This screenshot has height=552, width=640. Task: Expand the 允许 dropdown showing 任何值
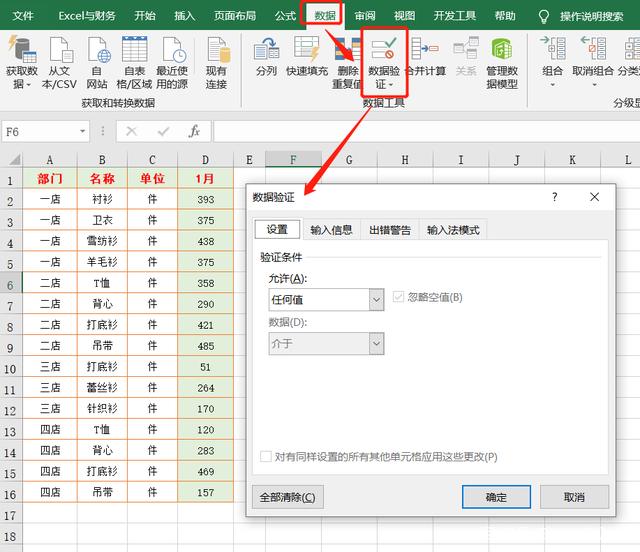376,298
